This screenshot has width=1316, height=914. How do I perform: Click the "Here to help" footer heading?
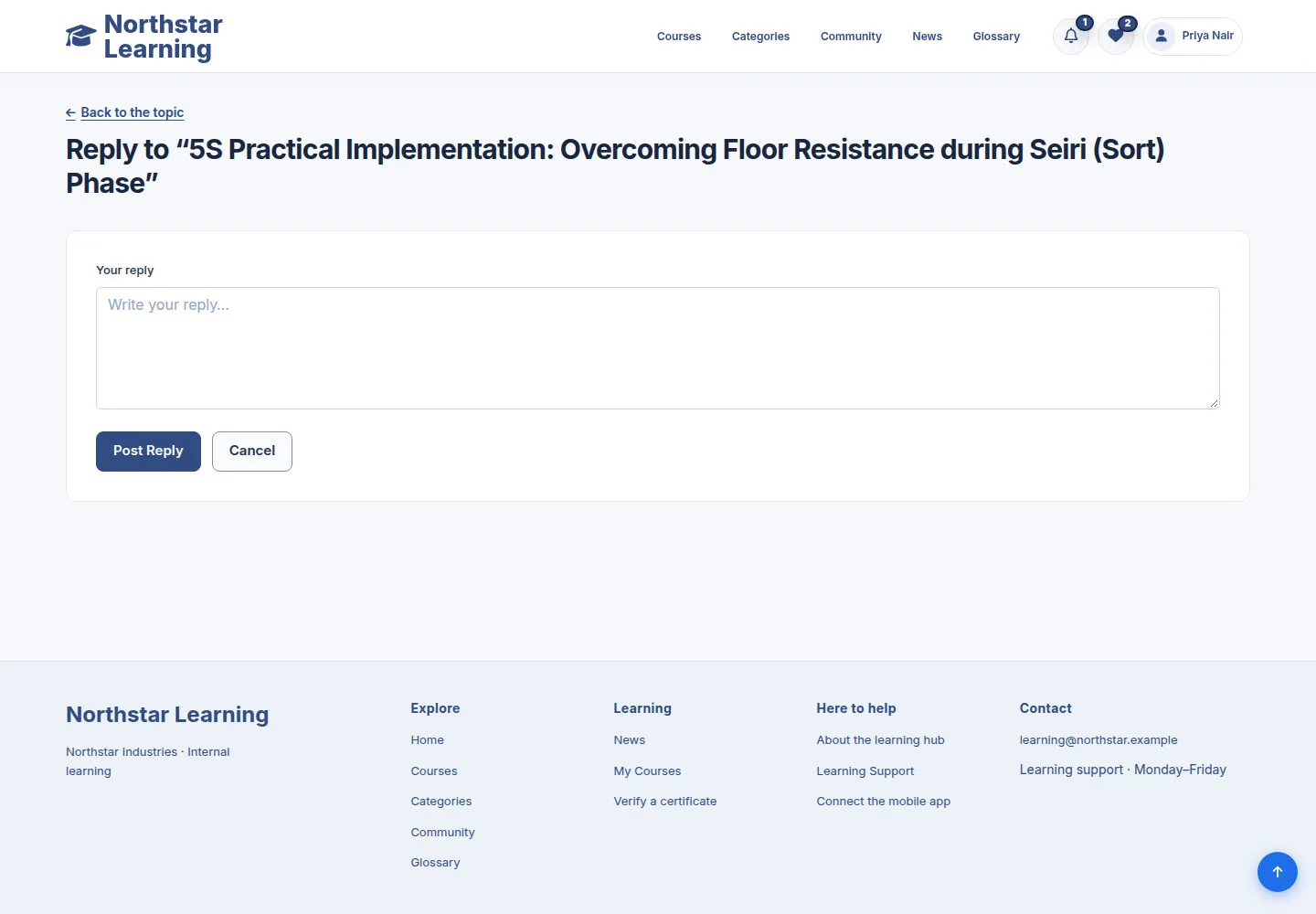pyautogui.click(x=856, y=708)
